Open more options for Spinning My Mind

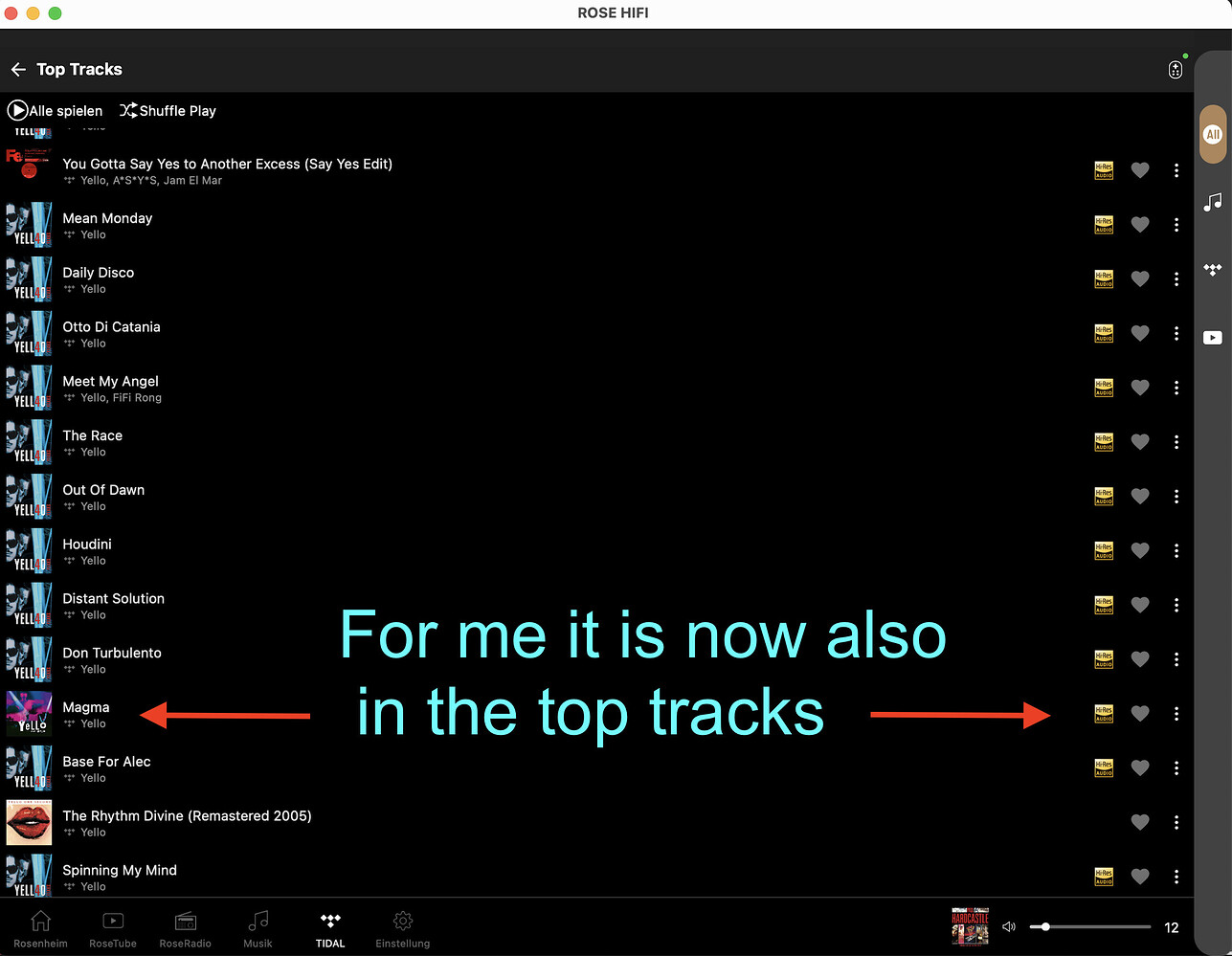1176,877
